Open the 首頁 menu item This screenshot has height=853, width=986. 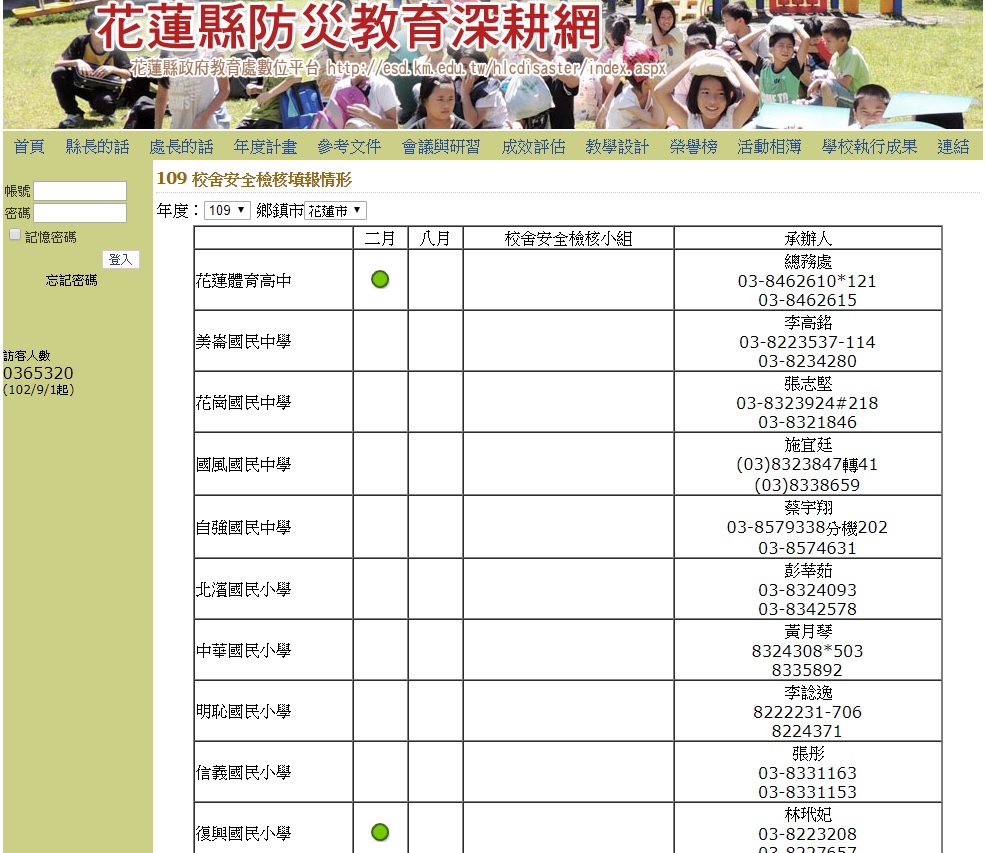29,147
